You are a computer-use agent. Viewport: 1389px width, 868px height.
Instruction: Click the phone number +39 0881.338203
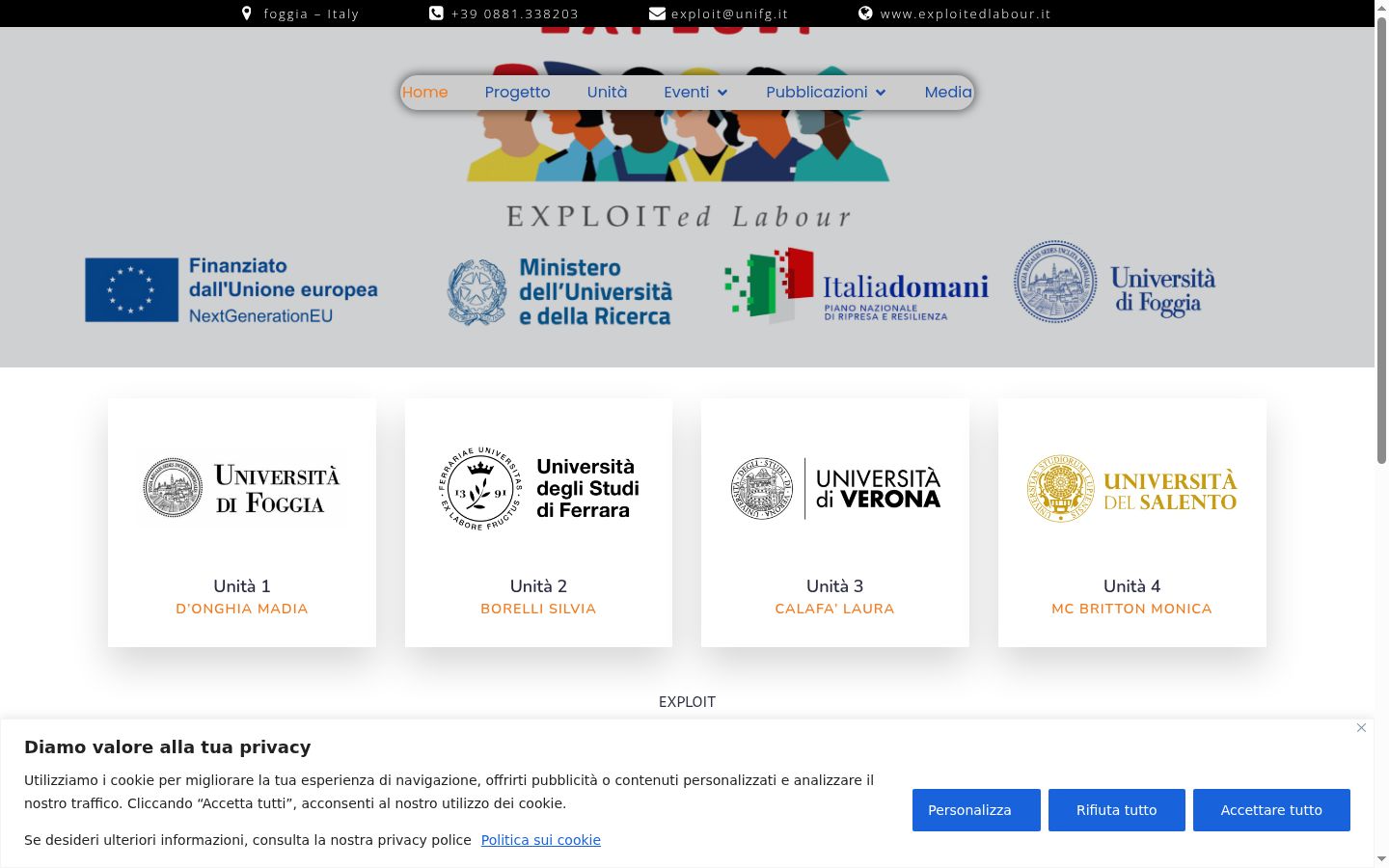[515, 14]
